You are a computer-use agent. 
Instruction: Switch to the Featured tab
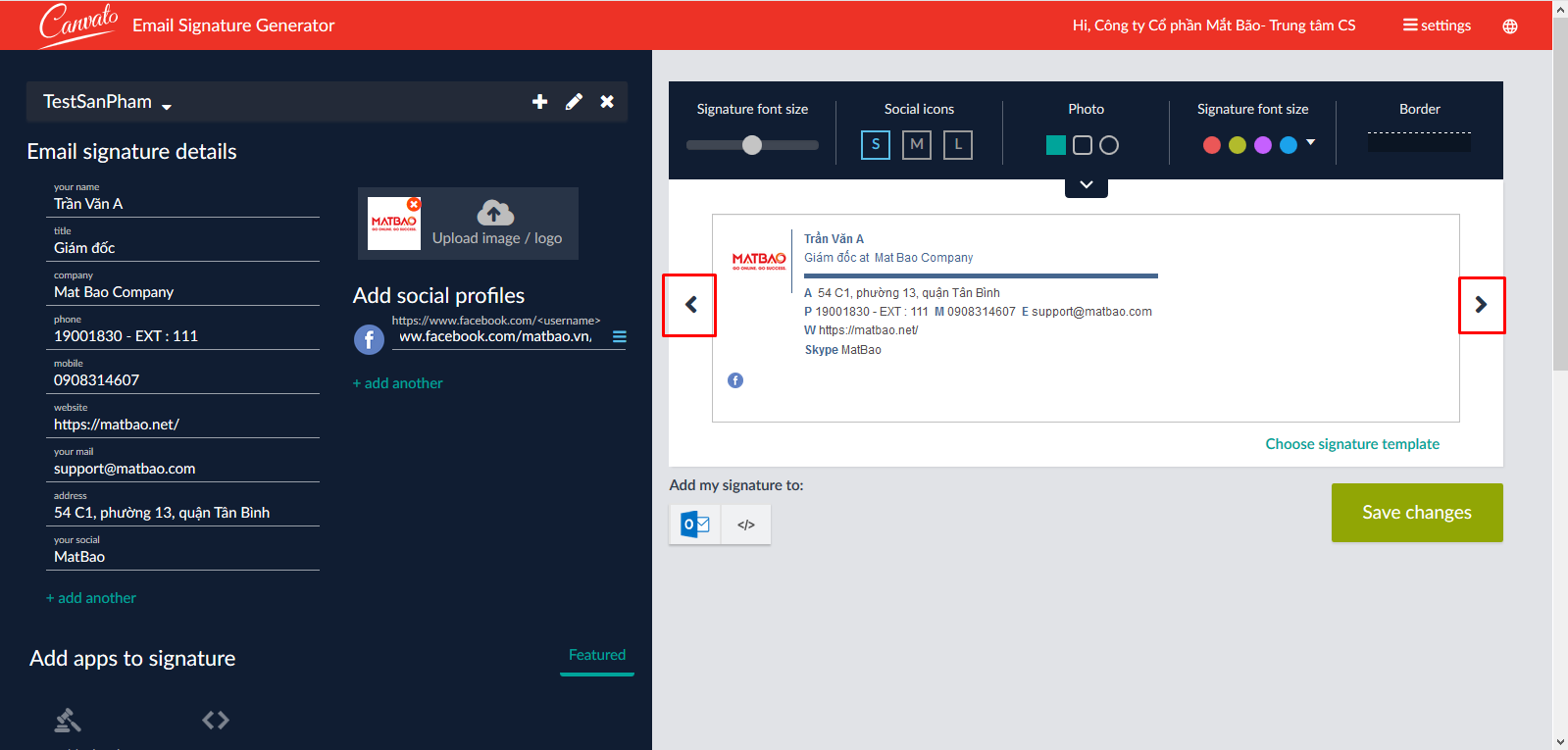pyautogui.click(x=597, y=656)
